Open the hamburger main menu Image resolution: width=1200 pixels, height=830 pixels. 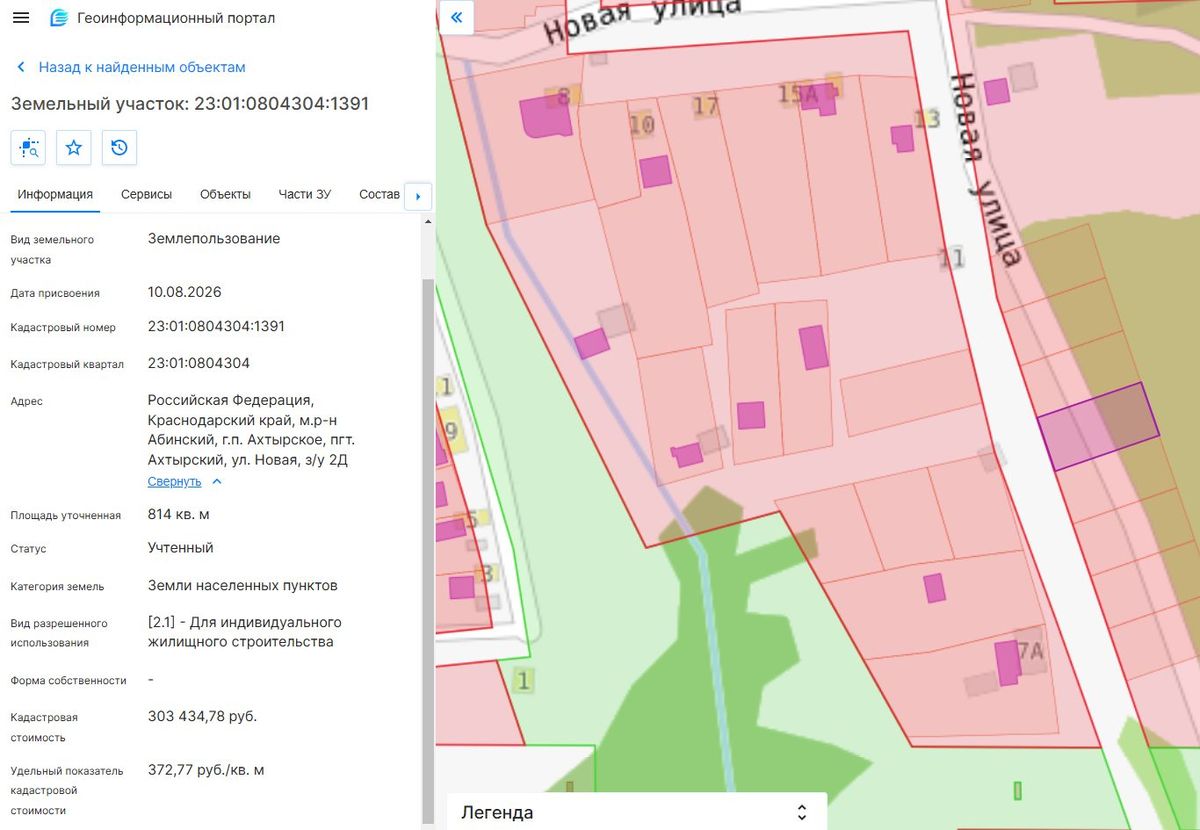click(x=21, y=18)
